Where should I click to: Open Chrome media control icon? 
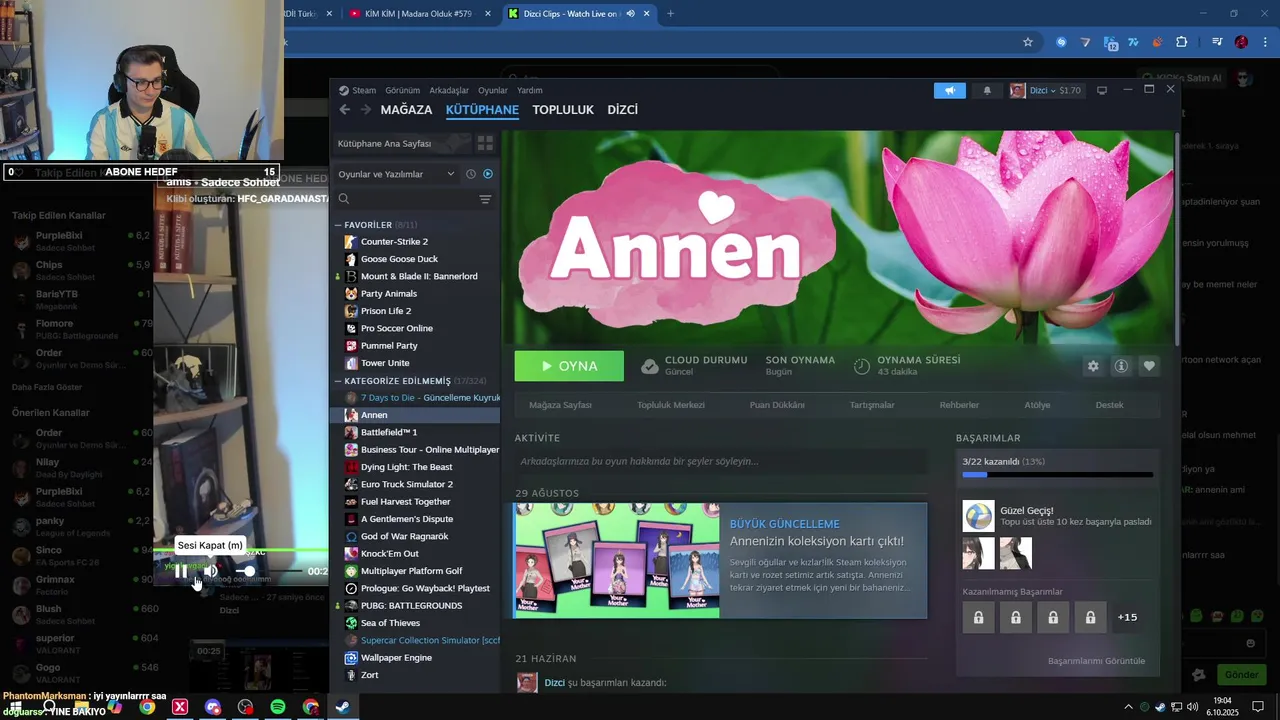(x=1217, y=42)
